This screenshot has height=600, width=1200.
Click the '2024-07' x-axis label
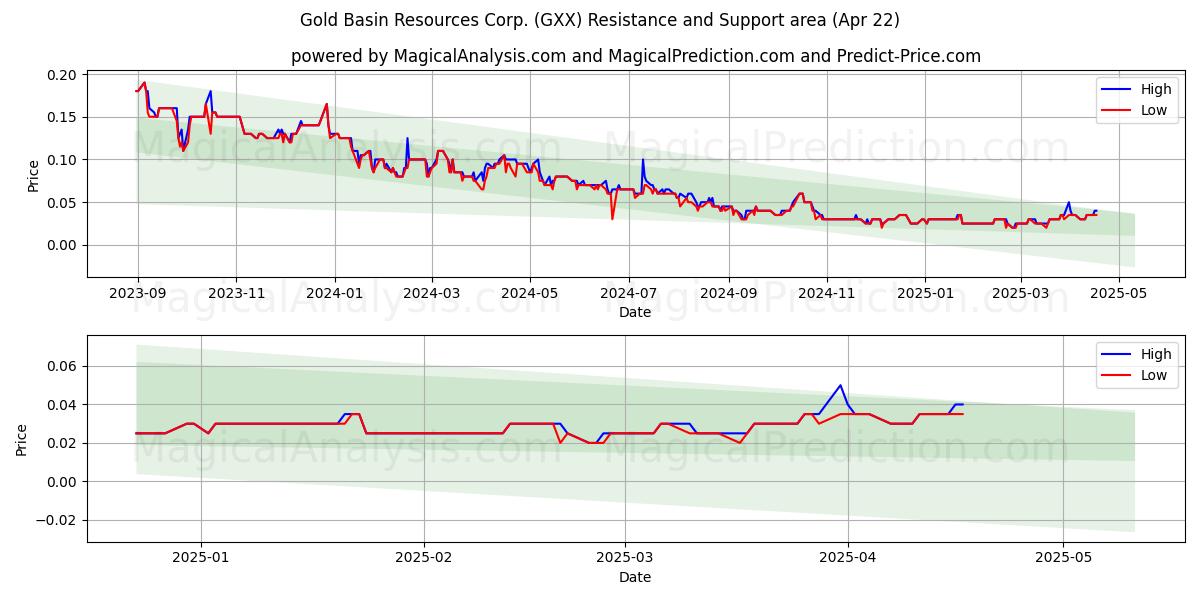pyautogui.click(x=628, y=292)
